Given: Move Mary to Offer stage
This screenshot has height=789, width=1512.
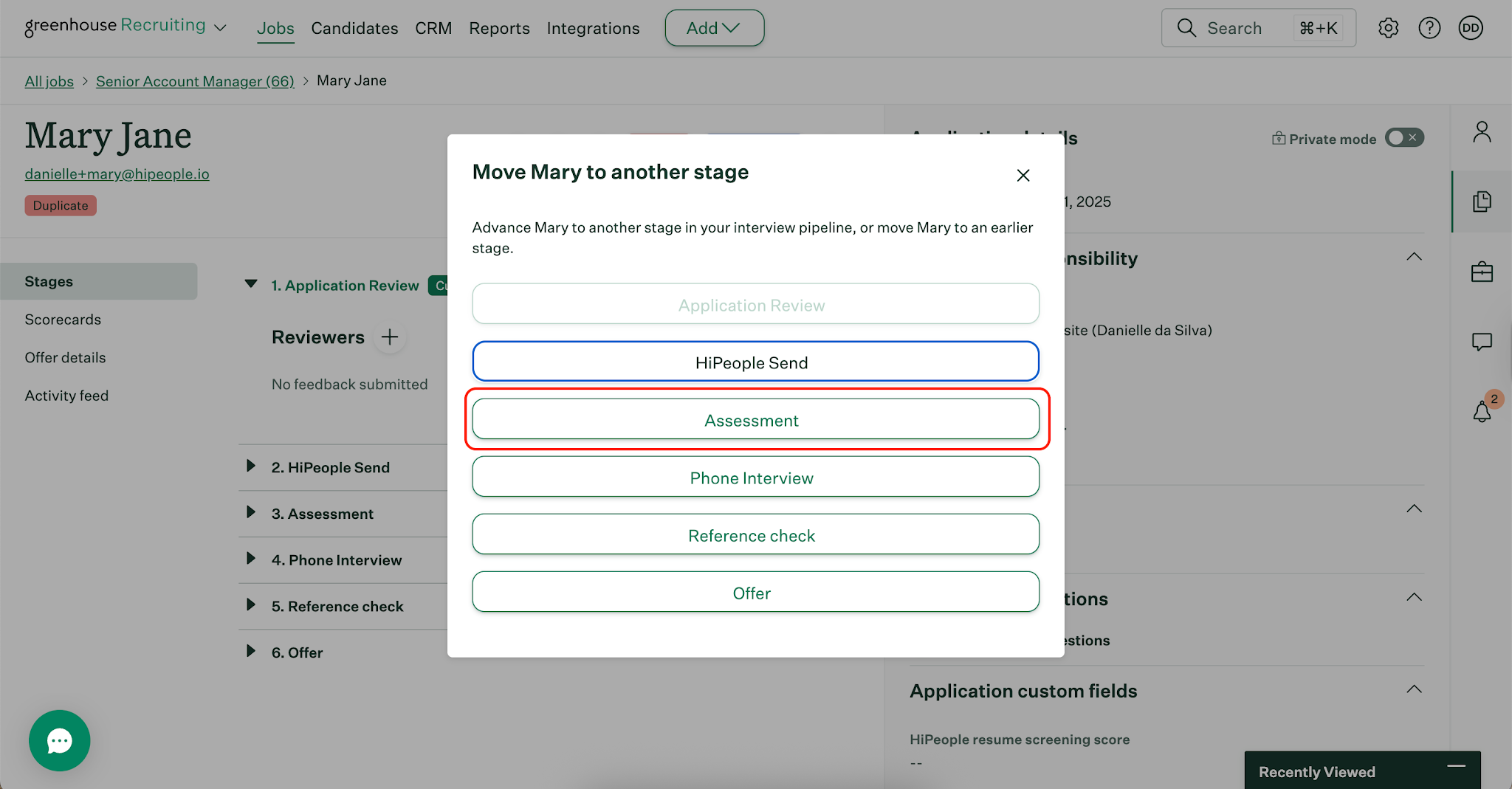Looking at the screenshot, I should (x=755, y=592).
